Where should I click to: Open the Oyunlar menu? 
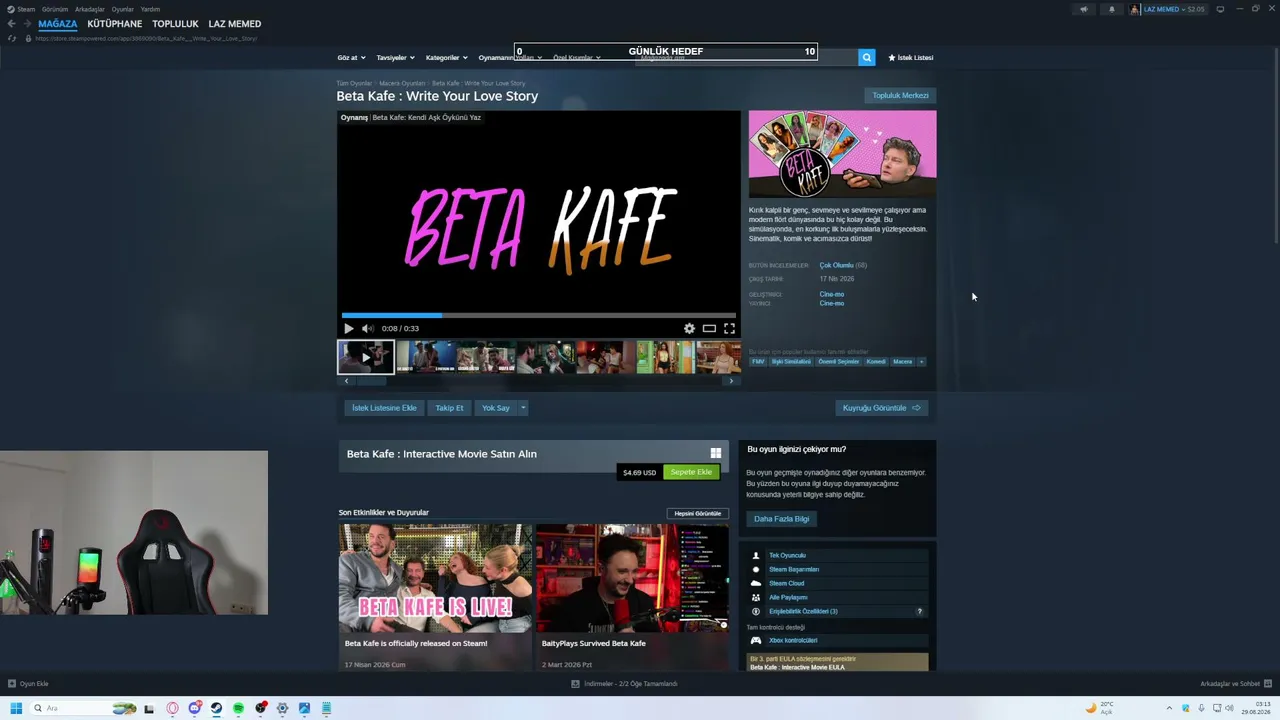click(122, 9)
